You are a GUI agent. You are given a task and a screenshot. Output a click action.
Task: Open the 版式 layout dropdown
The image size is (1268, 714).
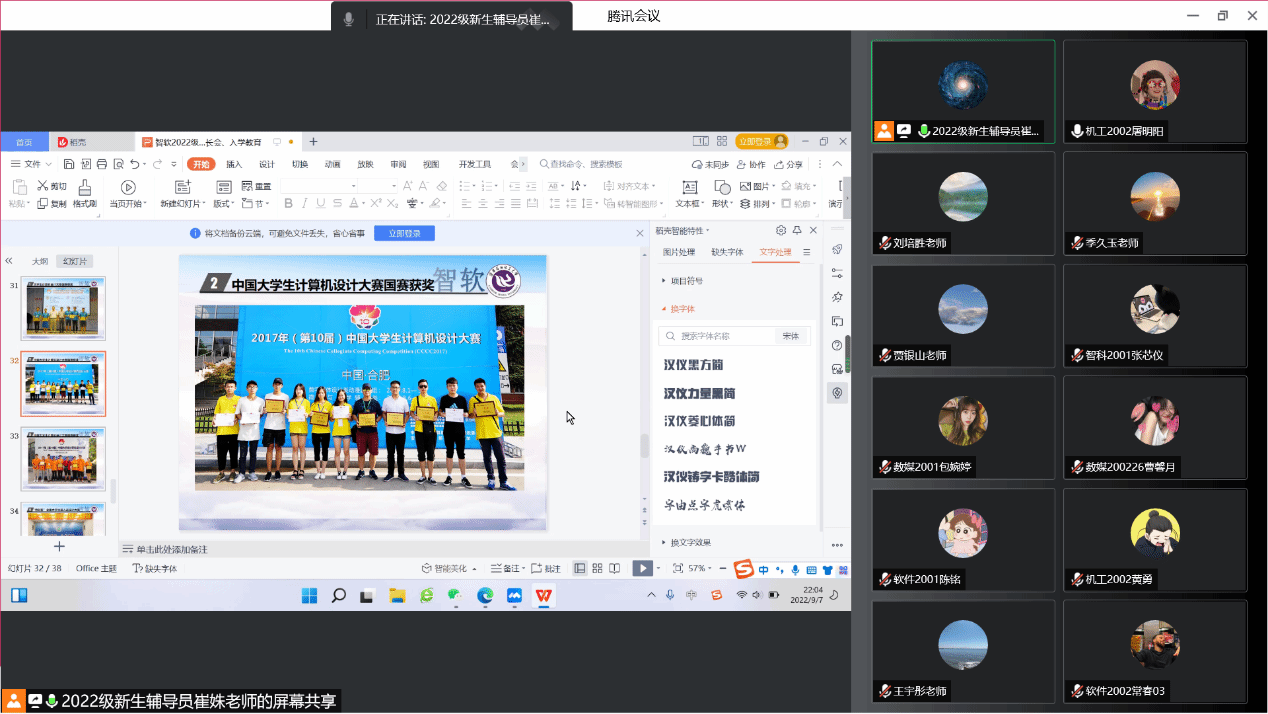click(225, 204)
